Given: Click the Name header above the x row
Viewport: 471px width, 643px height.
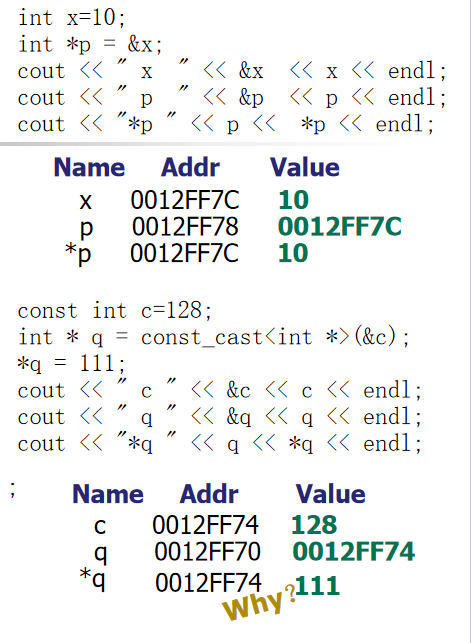Looking at the screenshot, I should click(x=89, y=167).
